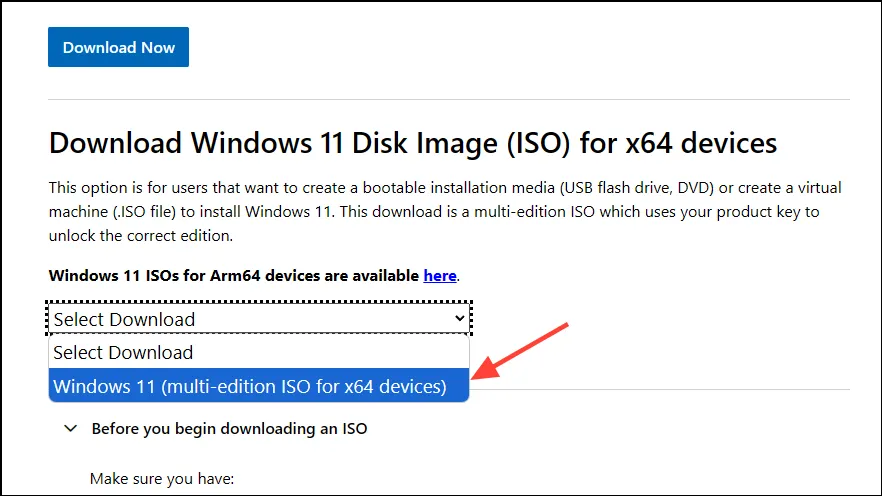This screenshot has width=882, height=496.
Task: Collapse chevron beside "Before you begin downloading"
Action: [x=70, y=429]
